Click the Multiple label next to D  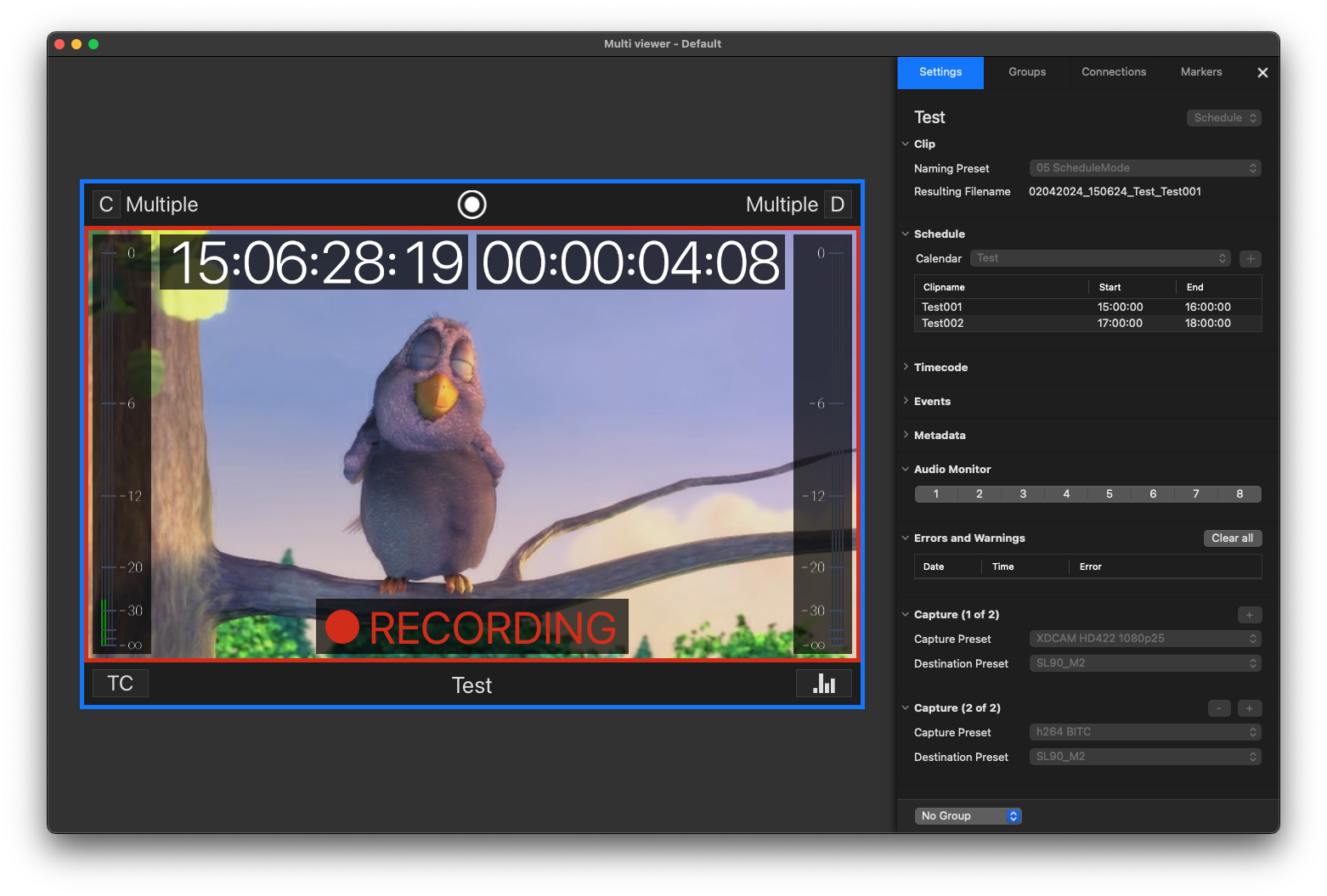(782, 205)
